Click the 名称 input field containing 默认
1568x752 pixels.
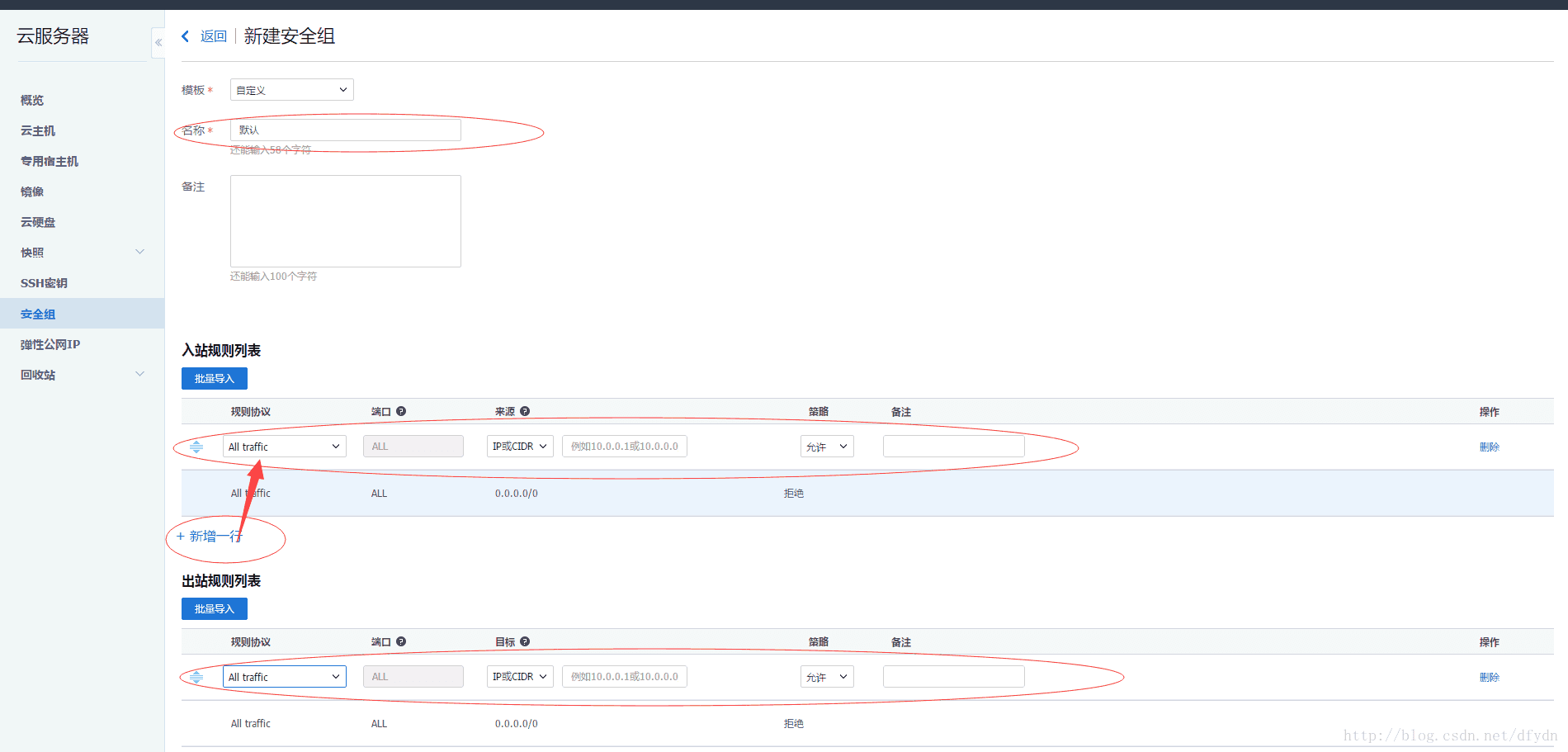pyautogui.click(x=346, y=130)
